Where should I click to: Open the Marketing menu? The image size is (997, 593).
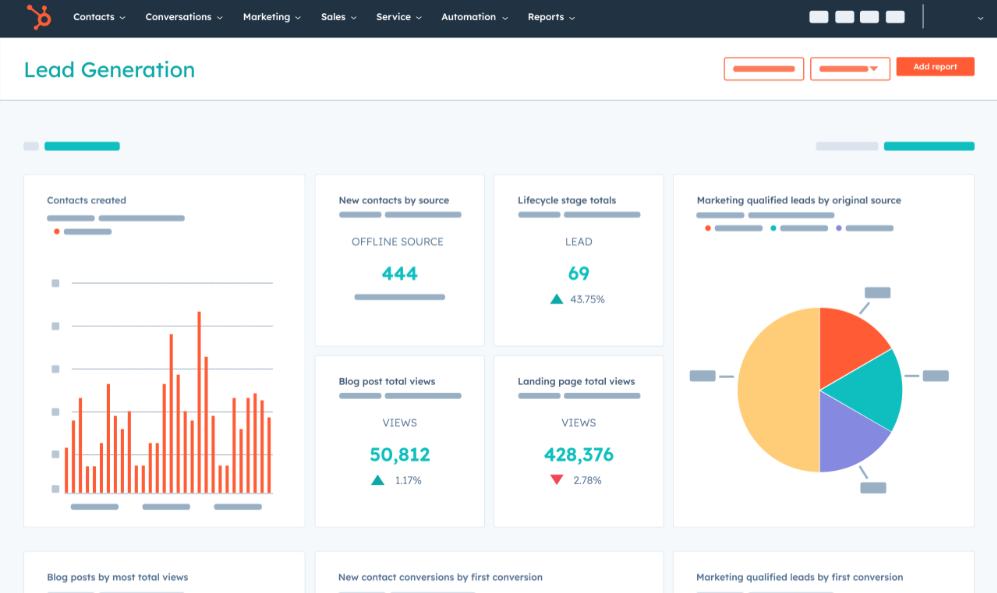(x=271, y=17)
